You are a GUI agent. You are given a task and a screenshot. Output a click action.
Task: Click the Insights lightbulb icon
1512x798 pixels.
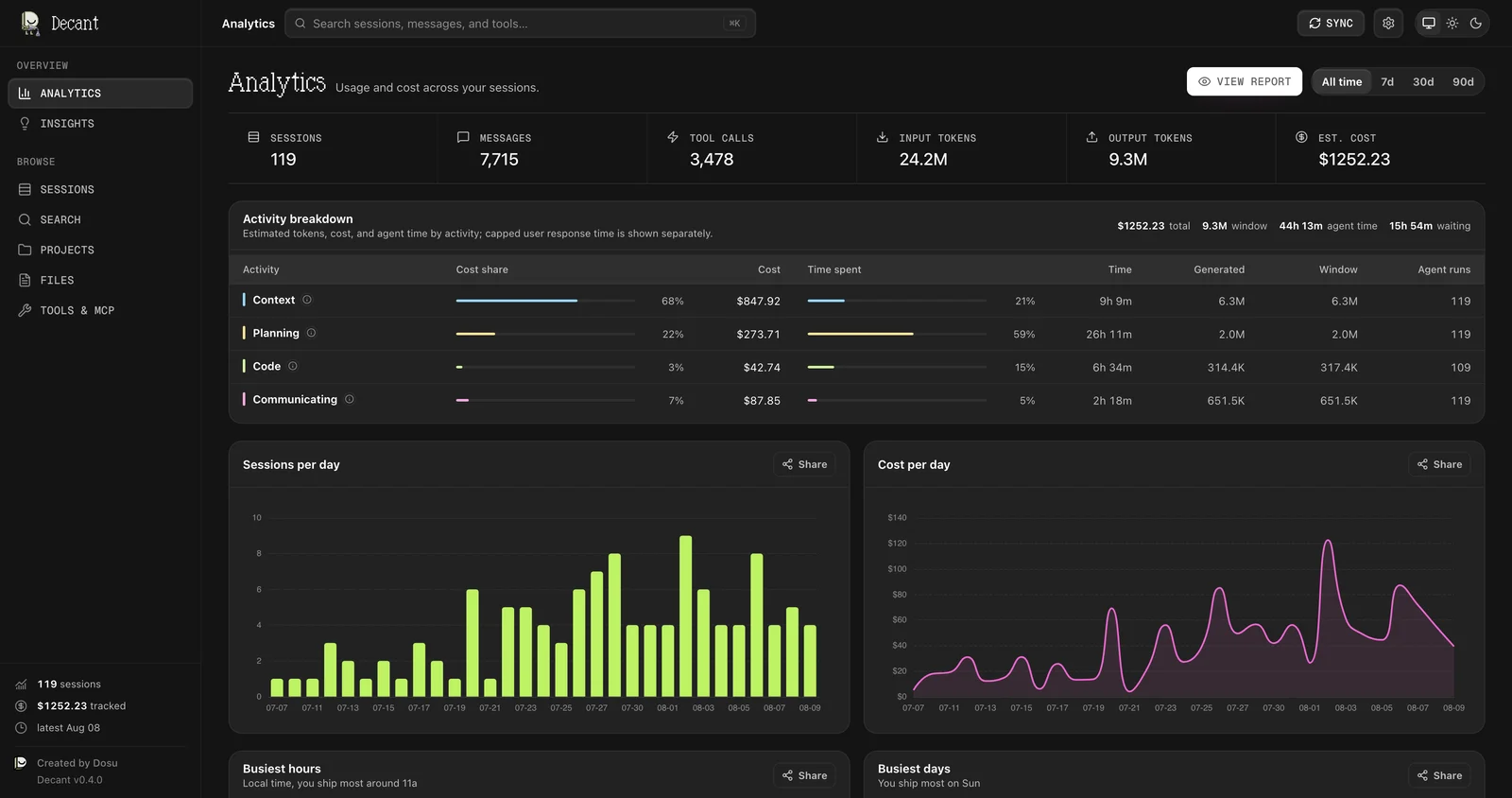pos(25,124)
